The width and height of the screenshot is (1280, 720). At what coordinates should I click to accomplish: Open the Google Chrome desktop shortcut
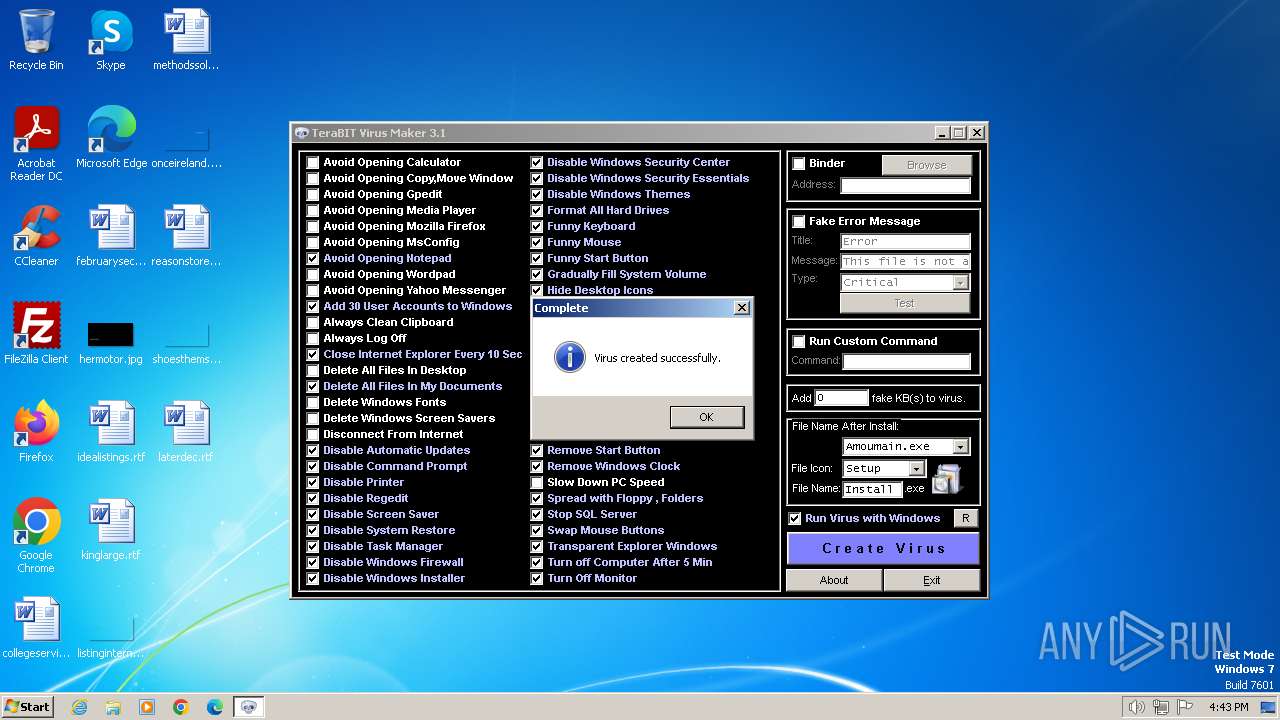(x=36, y=536)
